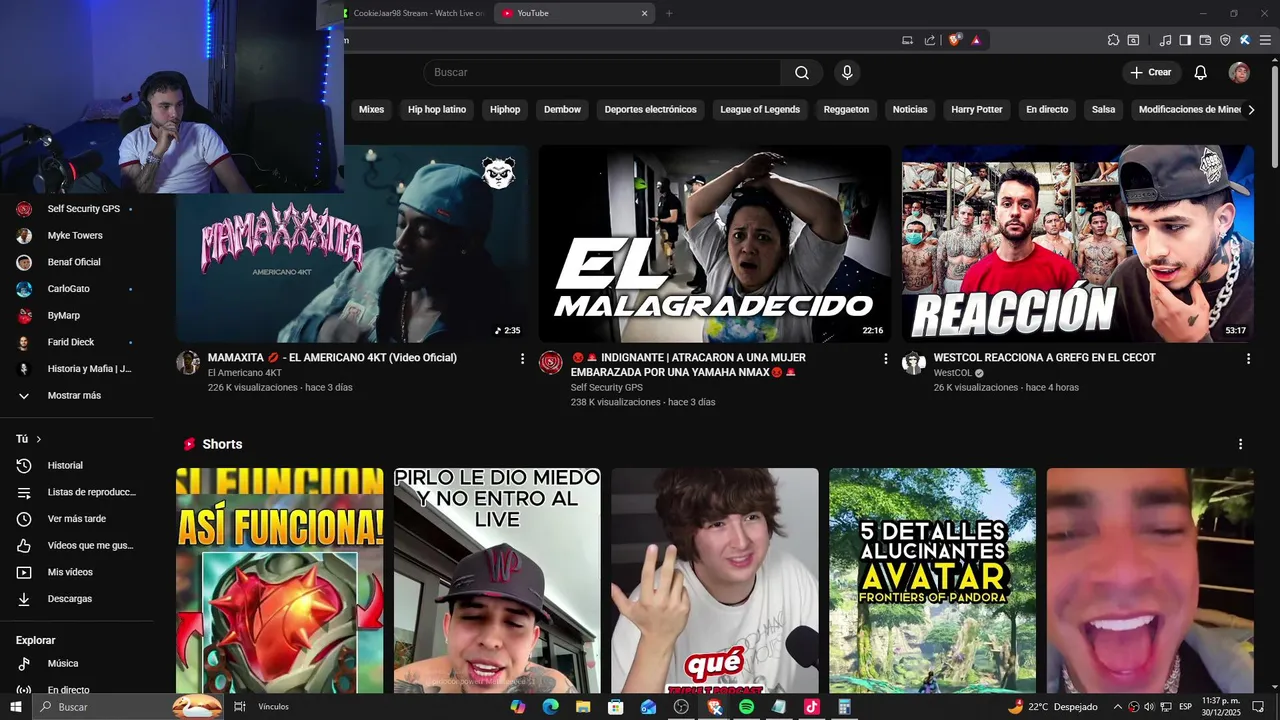Open the Spotify taskbar icon

coord(746,707)
